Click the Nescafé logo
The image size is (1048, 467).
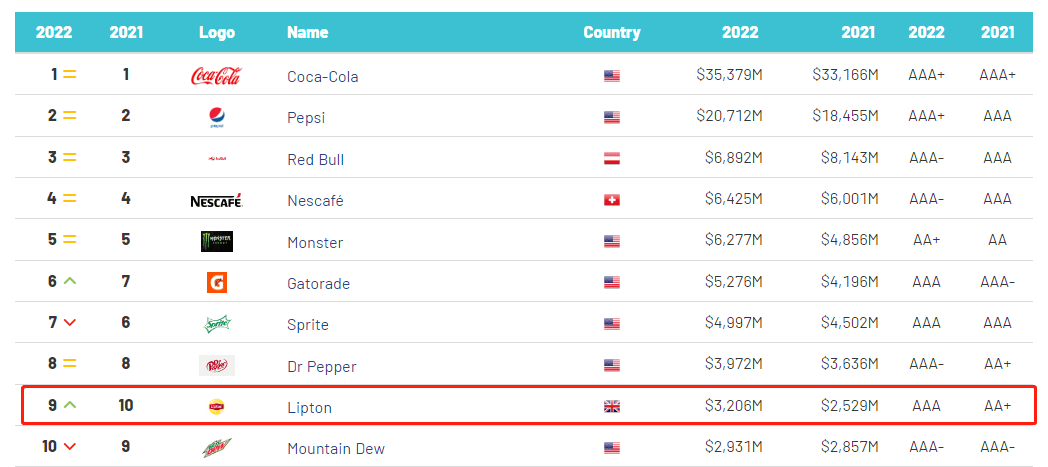tap(216, 201)
